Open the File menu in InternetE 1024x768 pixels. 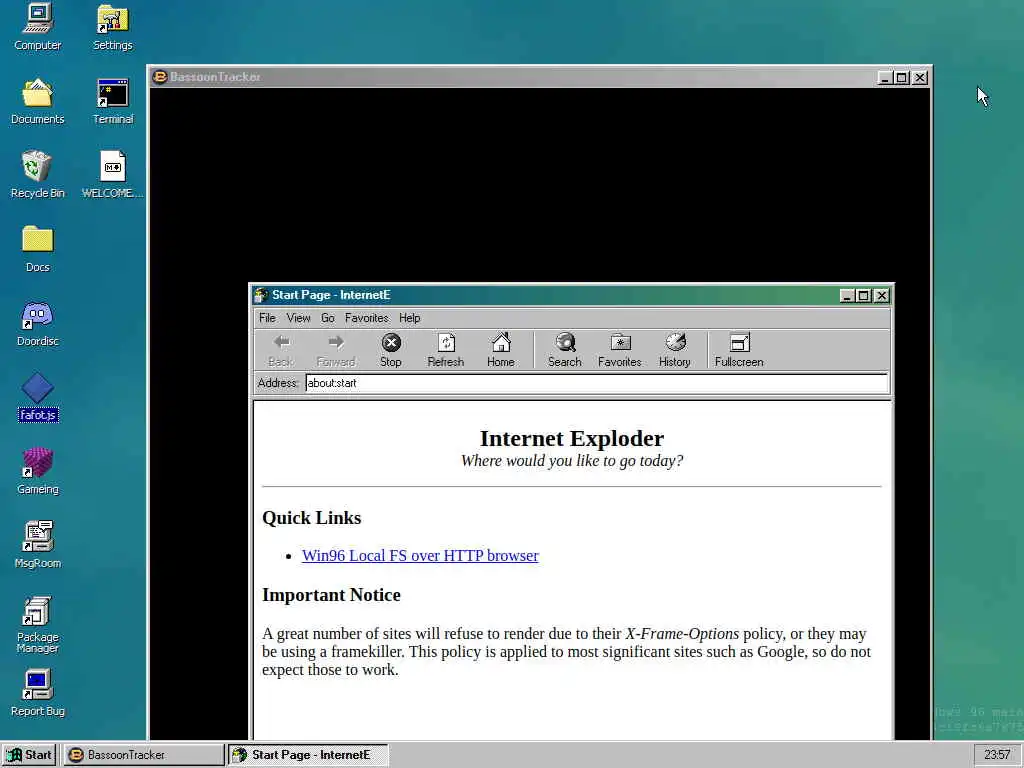tap(267, 318)
